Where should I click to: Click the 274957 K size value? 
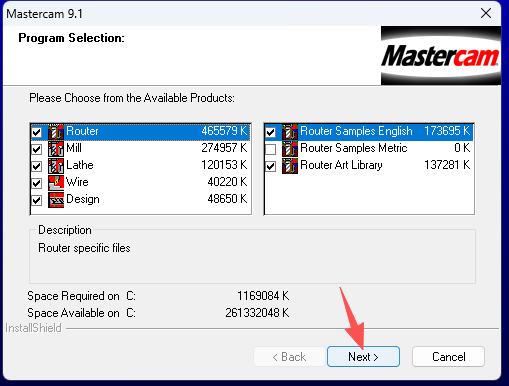(x=224, y=148)
